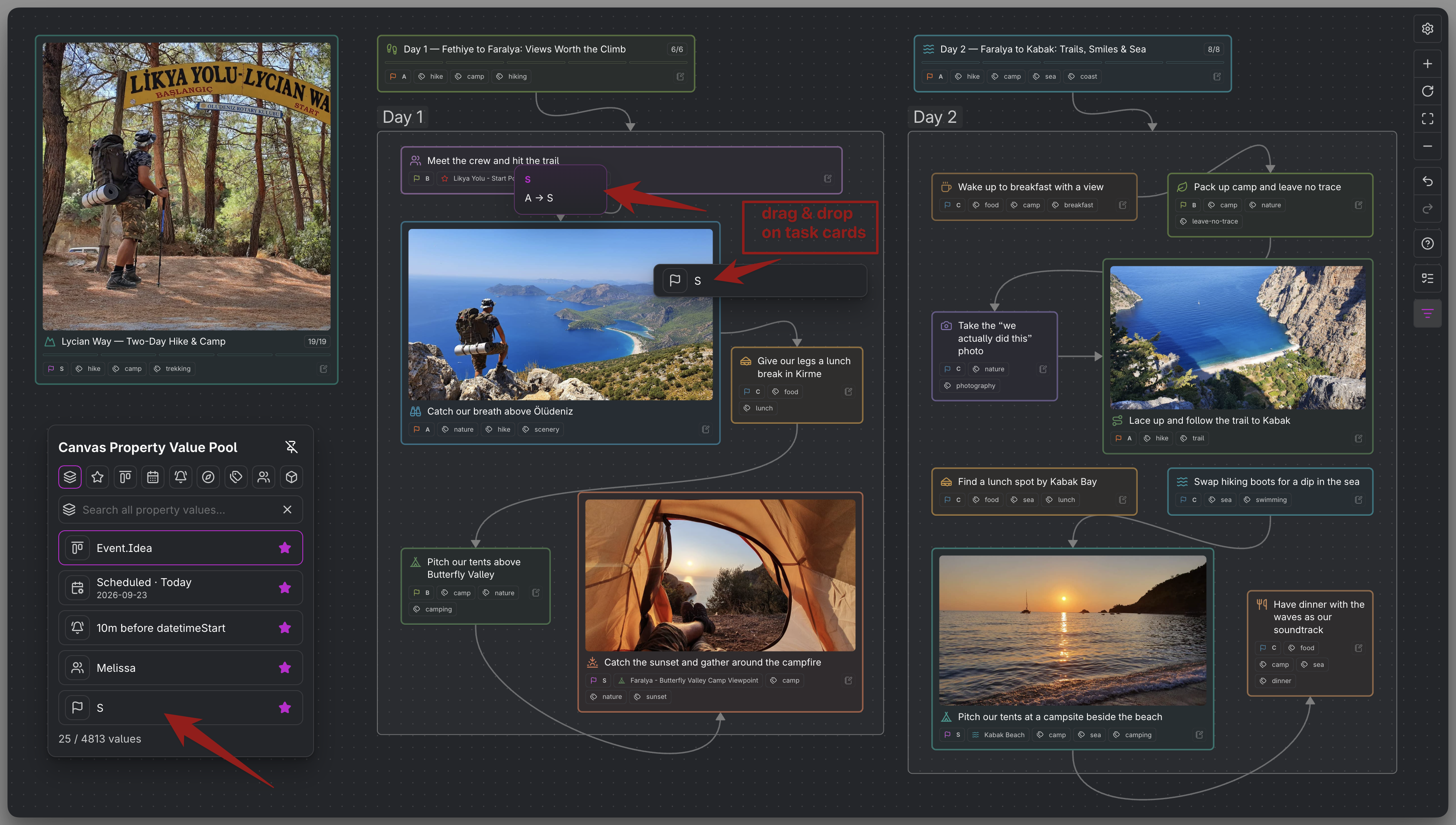This screenshot has width=1456, height=825.
Task: Select the cube filter in pool
Action: (x=292, y=477)
